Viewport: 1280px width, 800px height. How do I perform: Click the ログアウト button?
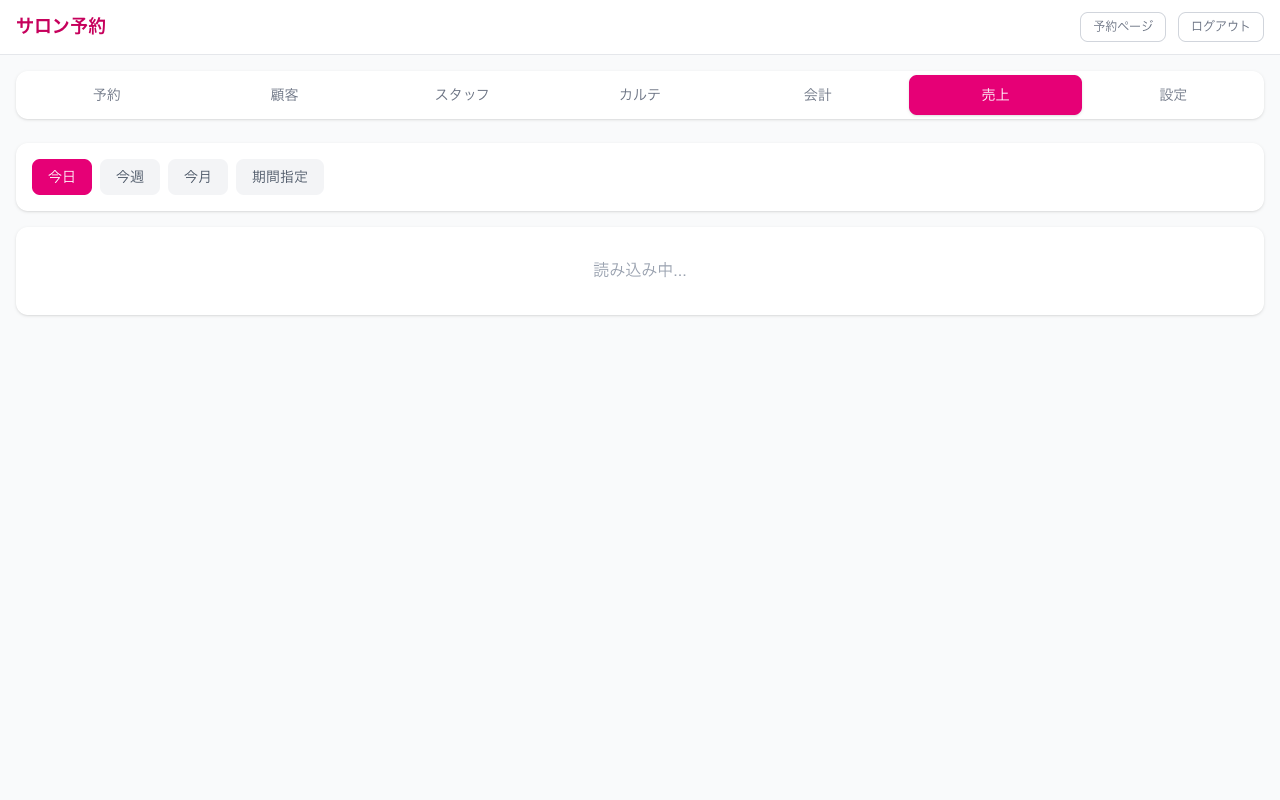(x=1220, y=27)
